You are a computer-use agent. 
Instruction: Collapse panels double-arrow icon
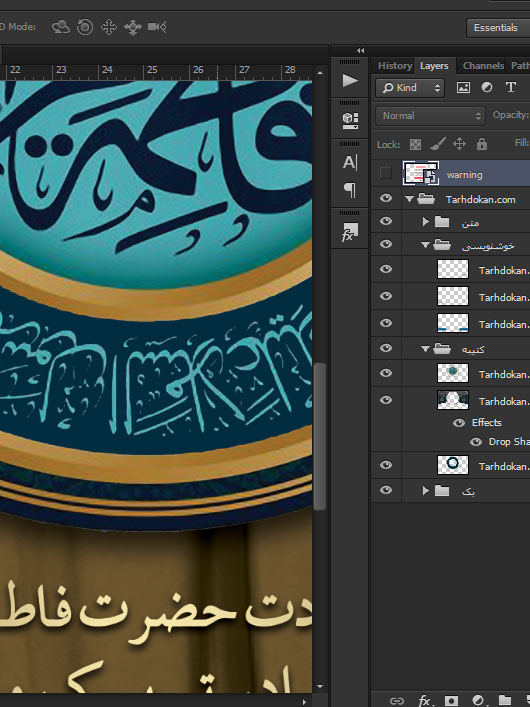tap(360, 50)
